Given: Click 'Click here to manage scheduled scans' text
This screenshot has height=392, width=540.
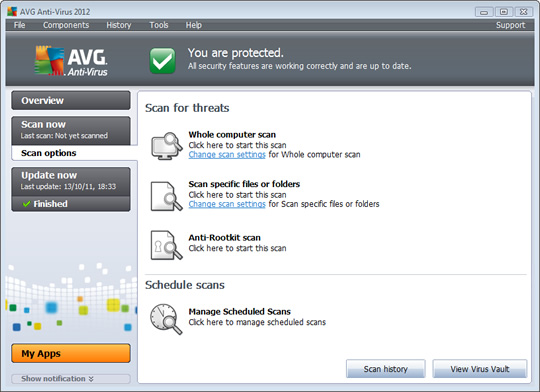Looking at the screenshot, I should 257,322.
